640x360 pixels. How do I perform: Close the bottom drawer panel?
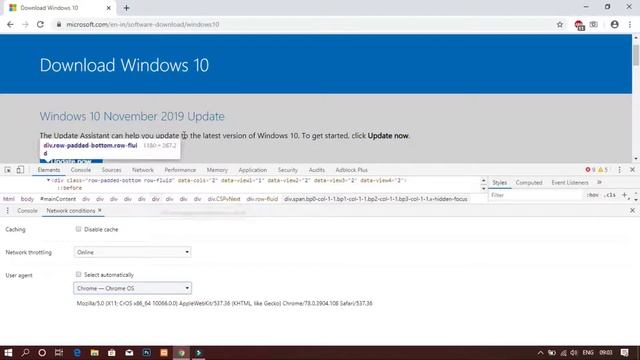[632, 211]
